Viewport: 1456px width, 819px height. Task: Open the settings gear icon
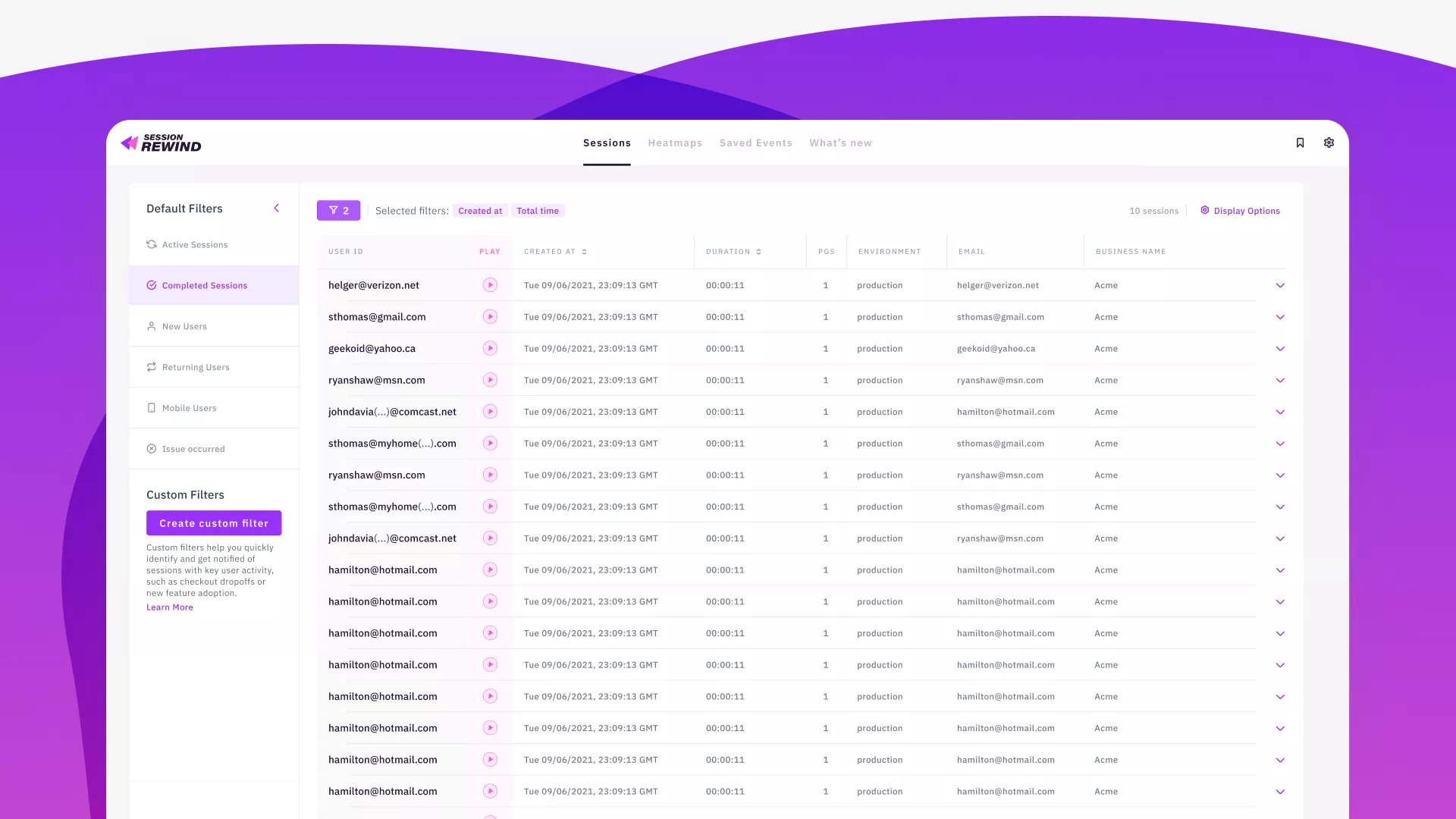pyautogui.click(x=1329, y=143)
